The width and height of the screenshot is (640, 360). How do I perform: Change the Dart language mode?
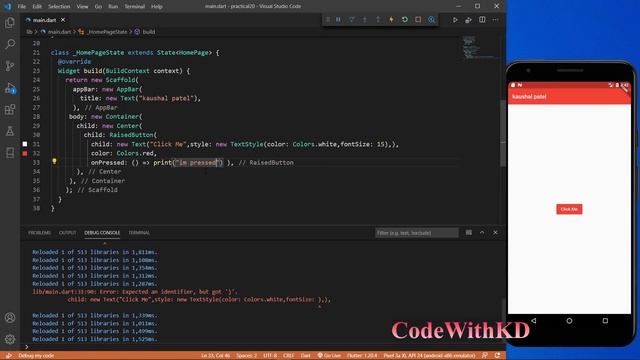[305, 356]
